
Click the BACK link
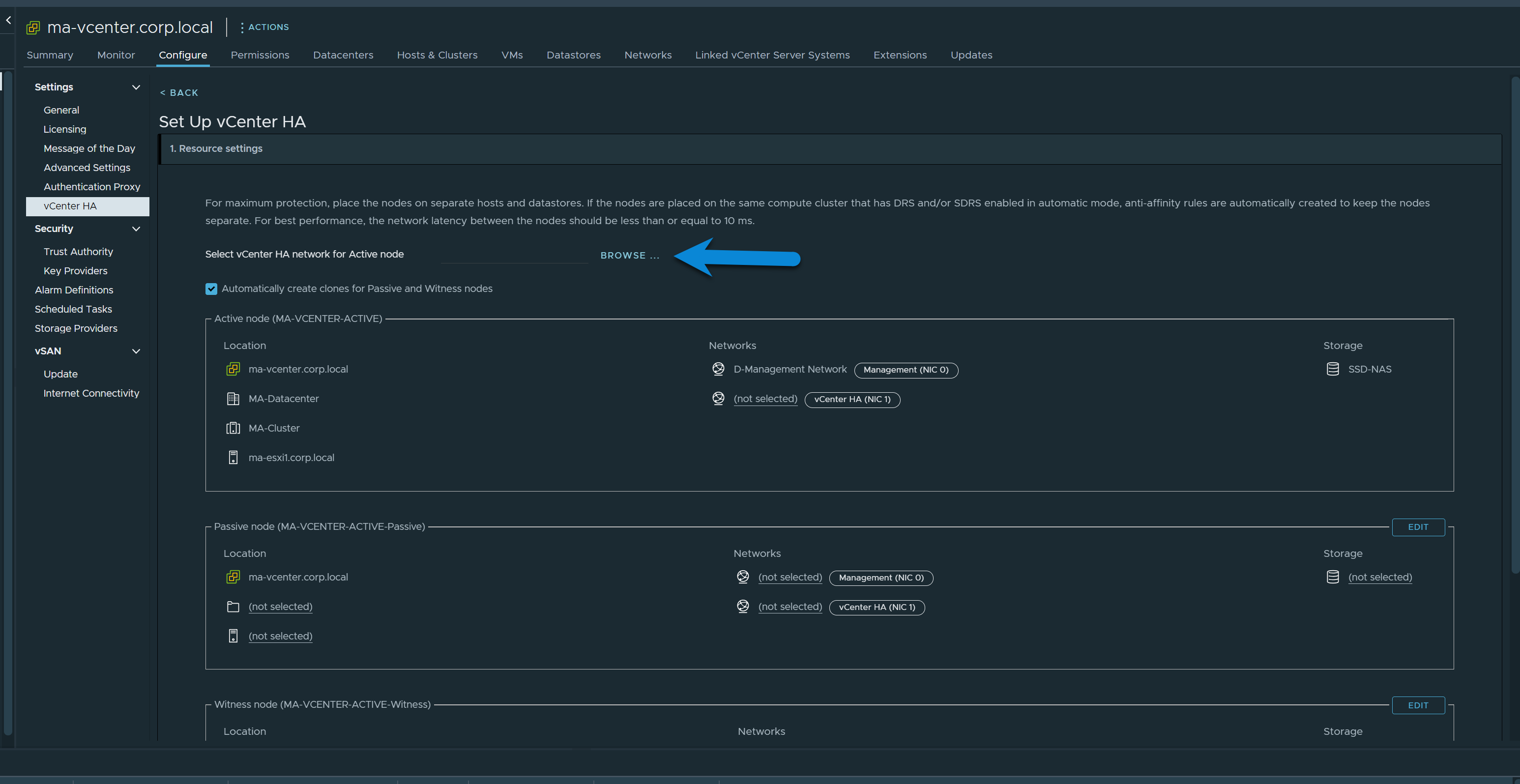click(179, 92)
